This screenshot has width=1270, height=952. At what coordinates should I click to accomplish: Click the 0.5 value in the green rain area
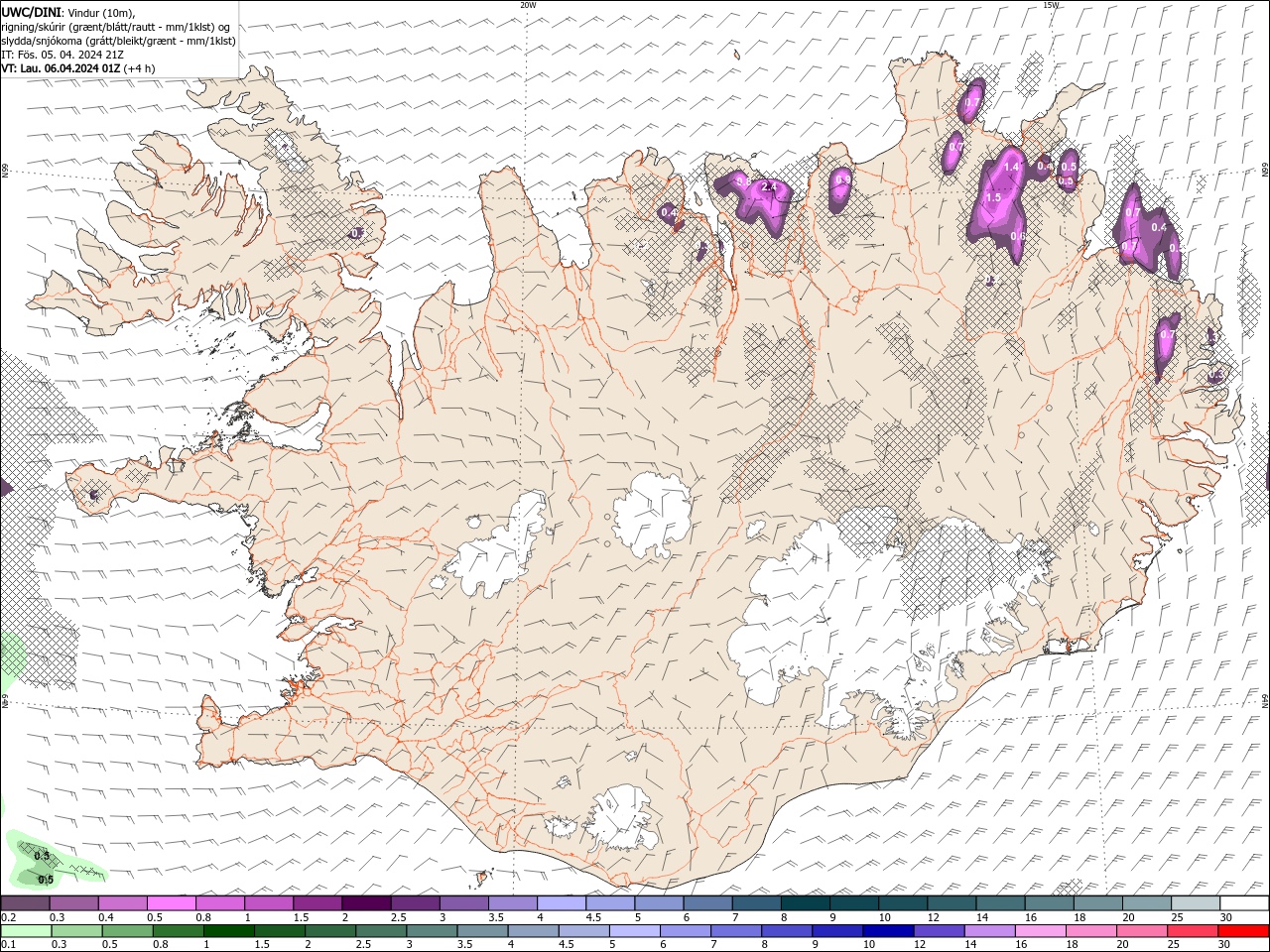pos(46,880)
